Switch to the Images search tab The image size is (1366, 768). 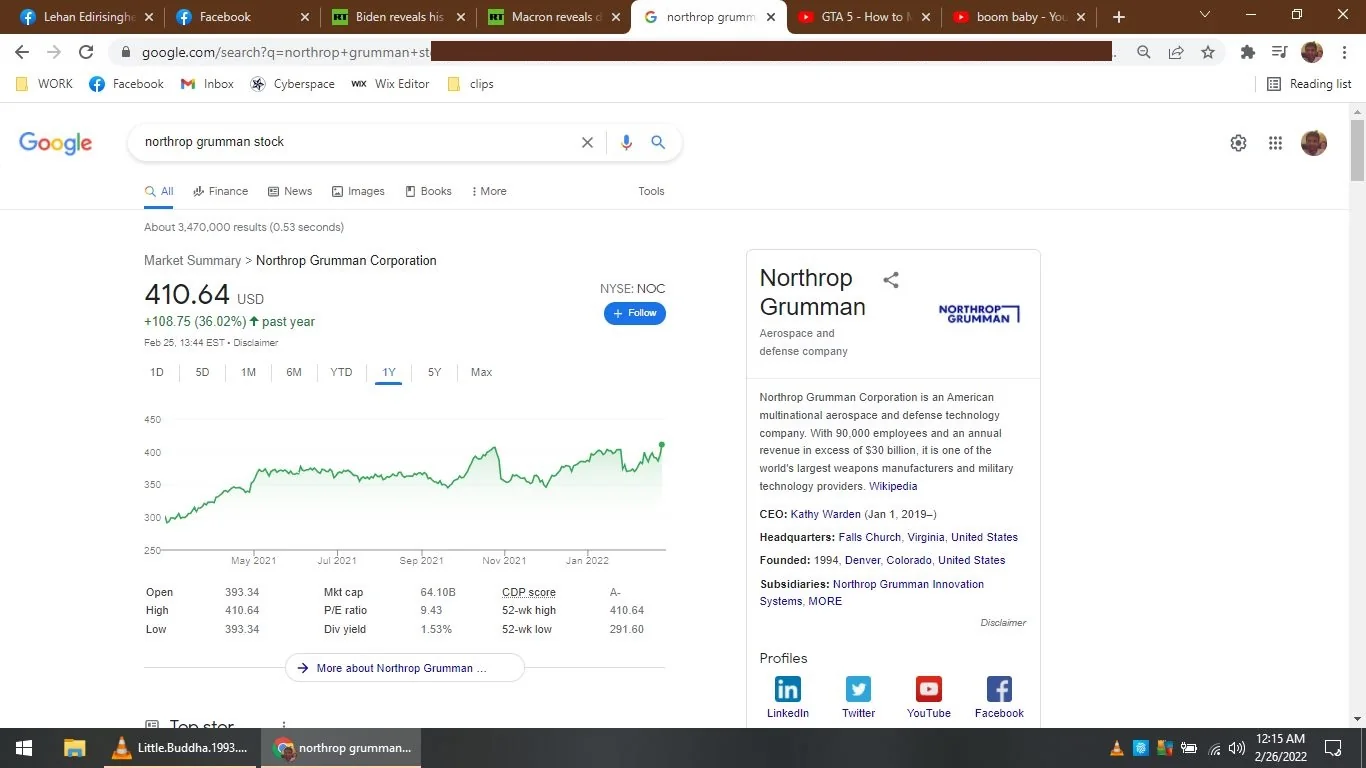[358, 191]
